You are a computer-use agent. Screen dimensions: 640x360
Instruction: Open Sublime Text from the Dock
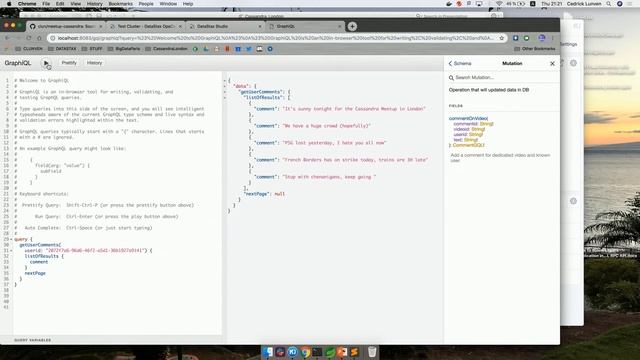[x=354, y=352]
